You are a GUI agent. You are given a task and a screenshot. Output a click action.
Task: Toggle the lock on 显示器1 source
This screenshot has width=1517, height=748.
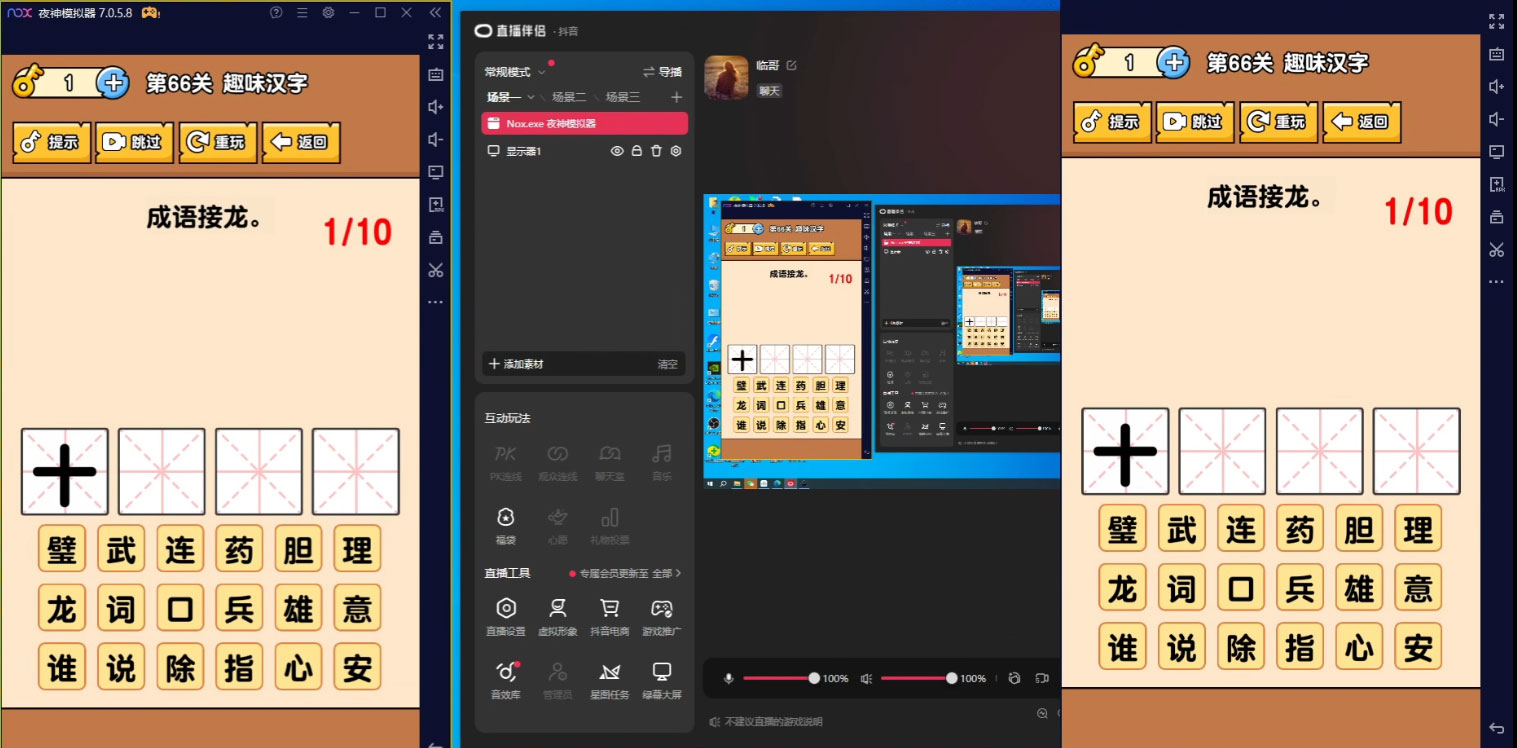(x=636, y=151)
